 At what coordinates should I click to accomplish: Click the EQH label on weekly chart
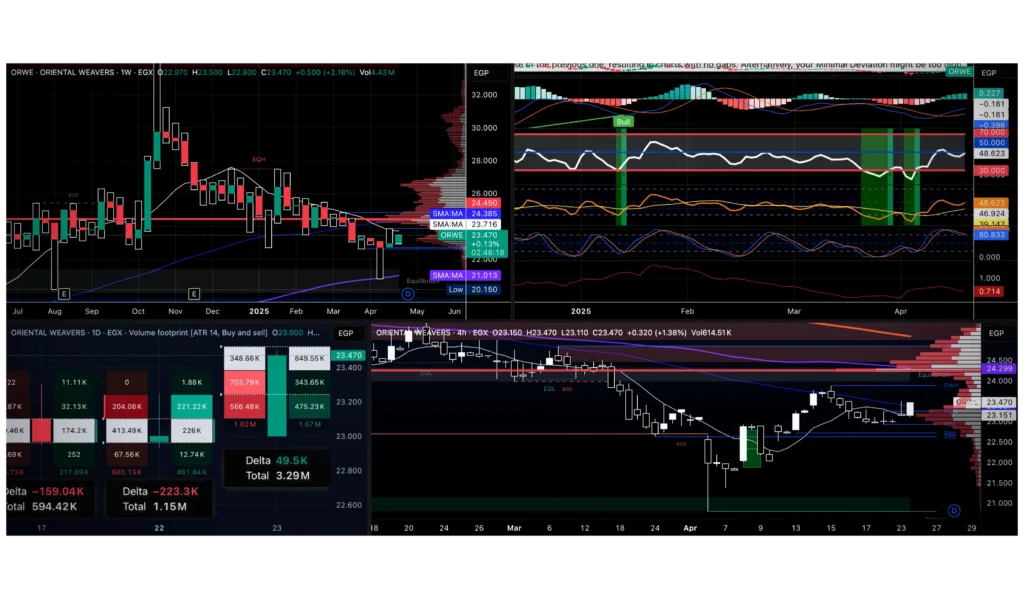[x=259, y=159]
